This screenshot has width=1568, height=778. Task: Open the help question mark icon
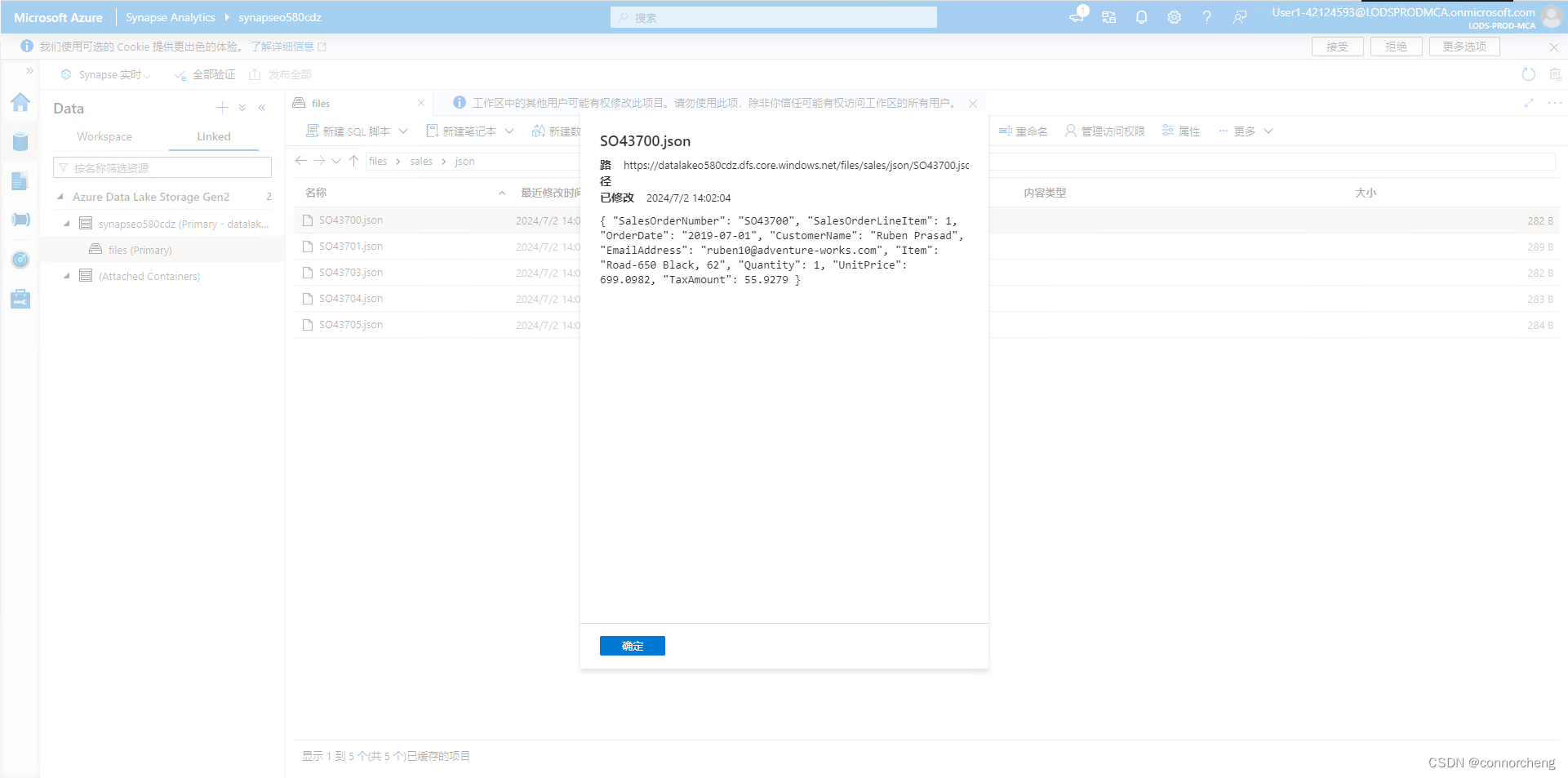coord(1206,17)
